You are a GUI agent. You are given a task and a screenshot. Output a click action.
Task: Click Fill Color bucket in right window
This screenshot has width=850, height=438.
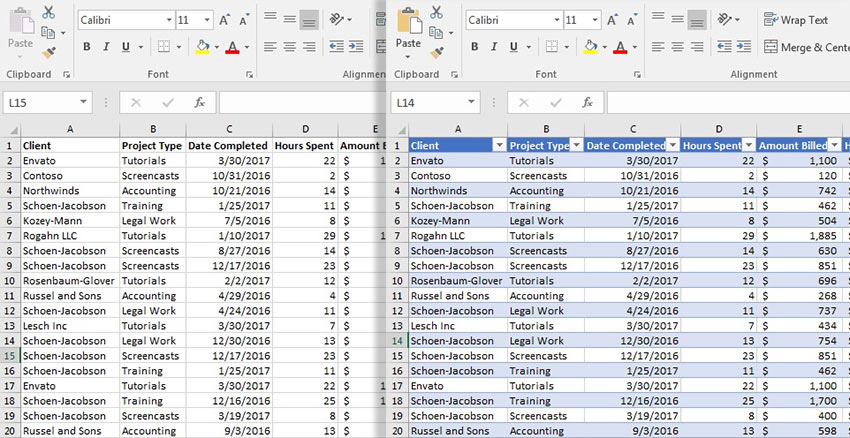tap(591, 47)
